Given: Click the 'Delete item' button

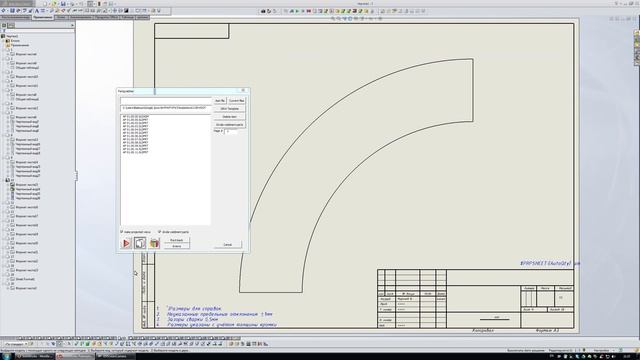Looking at the screenshot, I should (x=229, y=116).
